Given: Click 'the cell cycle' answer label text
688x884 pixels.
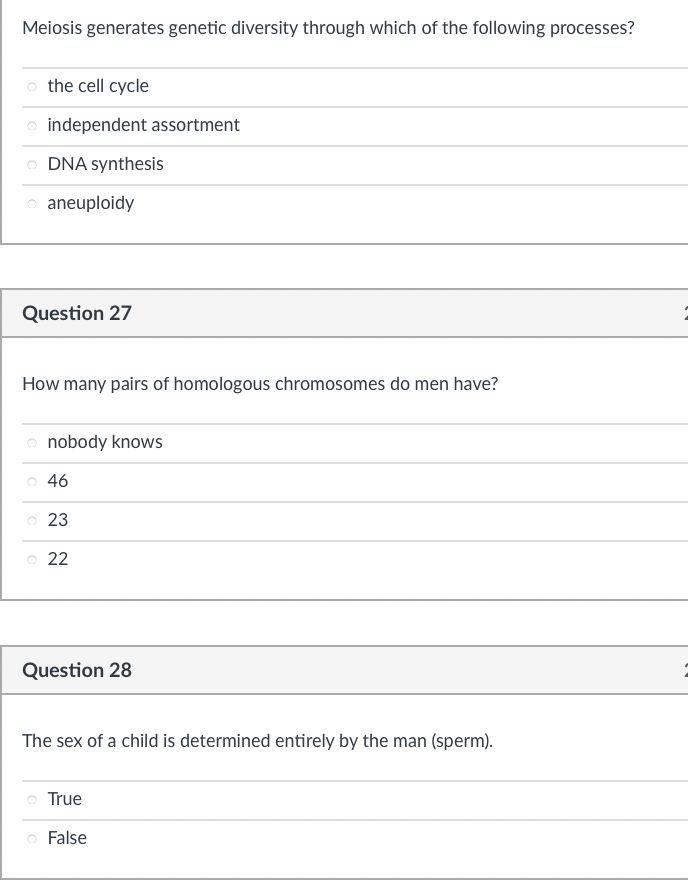Looking at the screenshot, I should (x=98, y=86).
